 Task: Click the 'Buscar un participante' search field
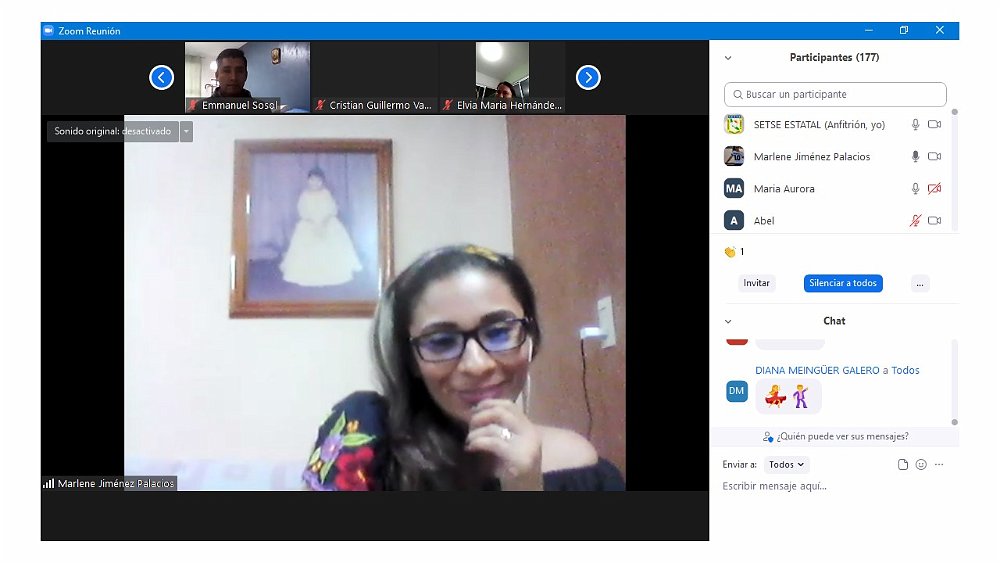(x=835, y=94)
